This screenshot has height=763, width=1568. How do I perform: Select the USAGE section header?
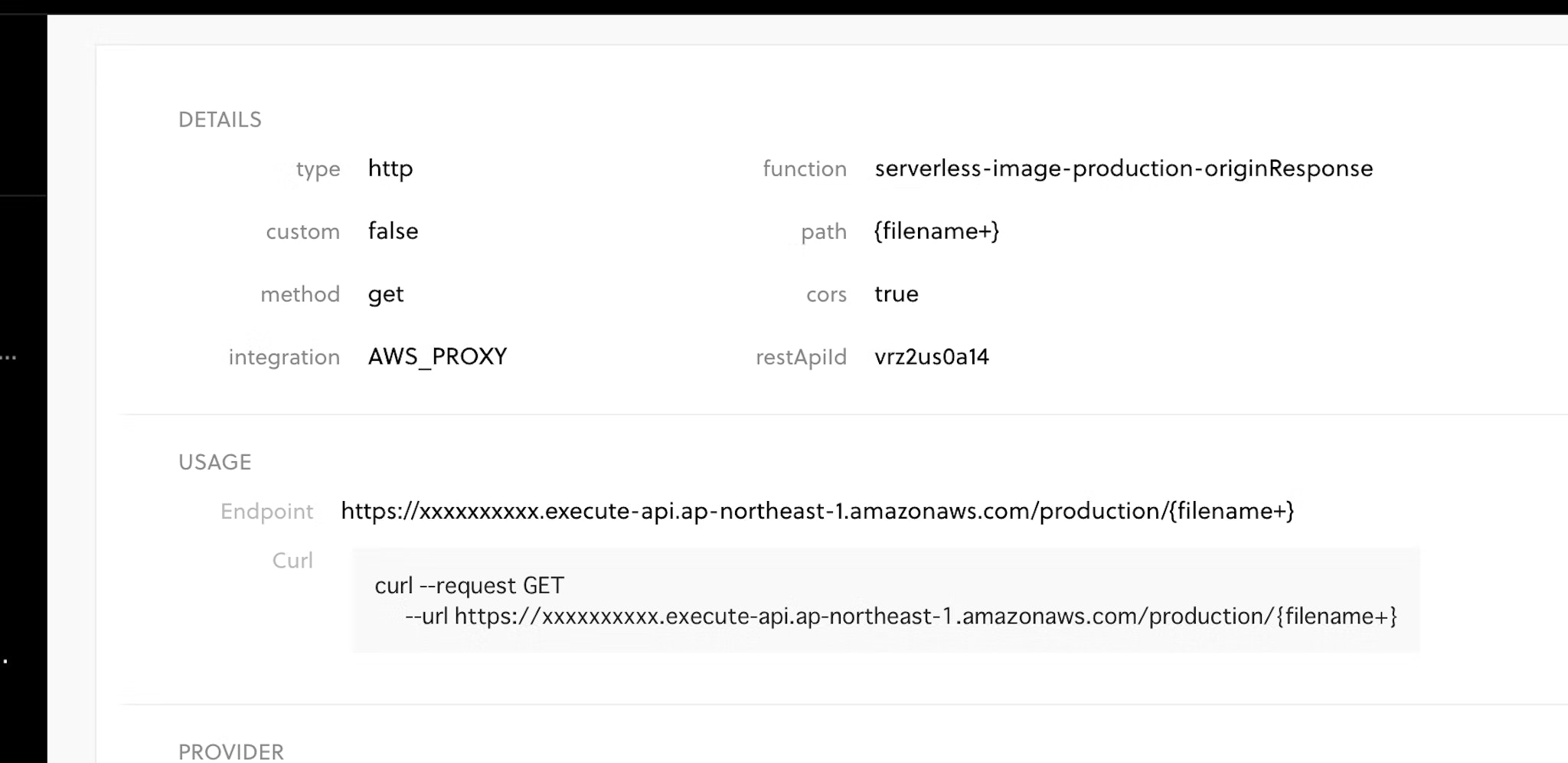click(214, 462)
